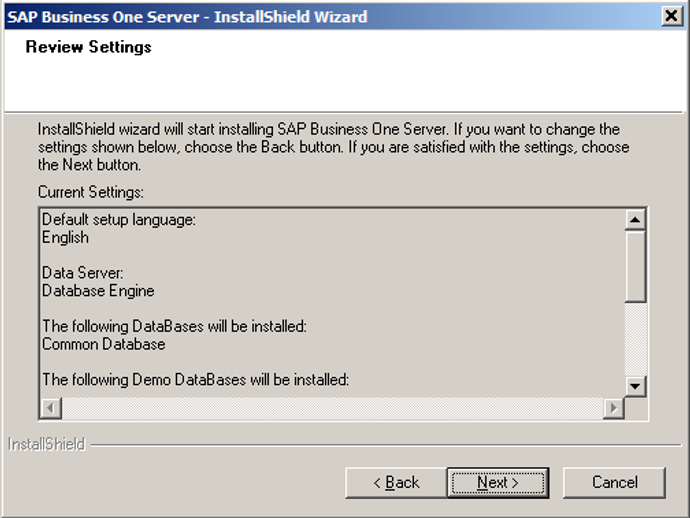Click the settings list scroll-up arrow
690x518 pixels.
635,220
